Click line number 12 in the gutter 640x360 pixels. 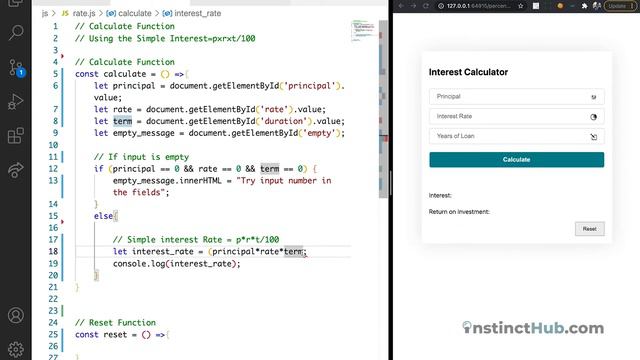(x=53, y=169)
